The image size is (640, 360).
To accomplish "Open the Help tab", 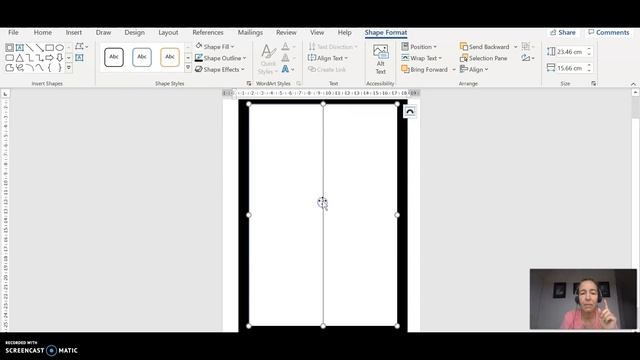I will [x=344, y=32].
